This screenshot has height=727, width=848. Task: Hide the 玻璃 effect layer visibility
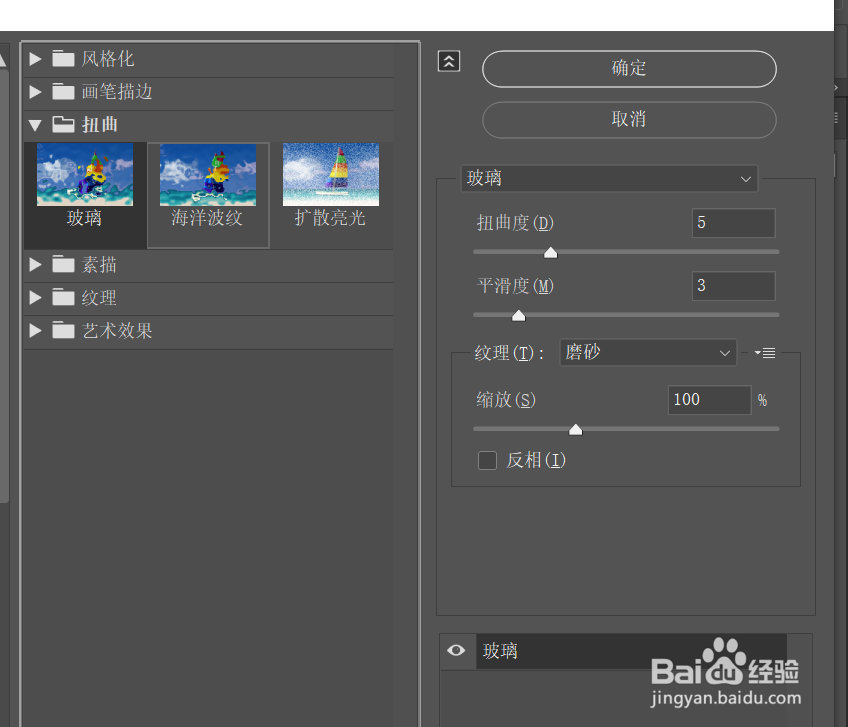point(456,651)
